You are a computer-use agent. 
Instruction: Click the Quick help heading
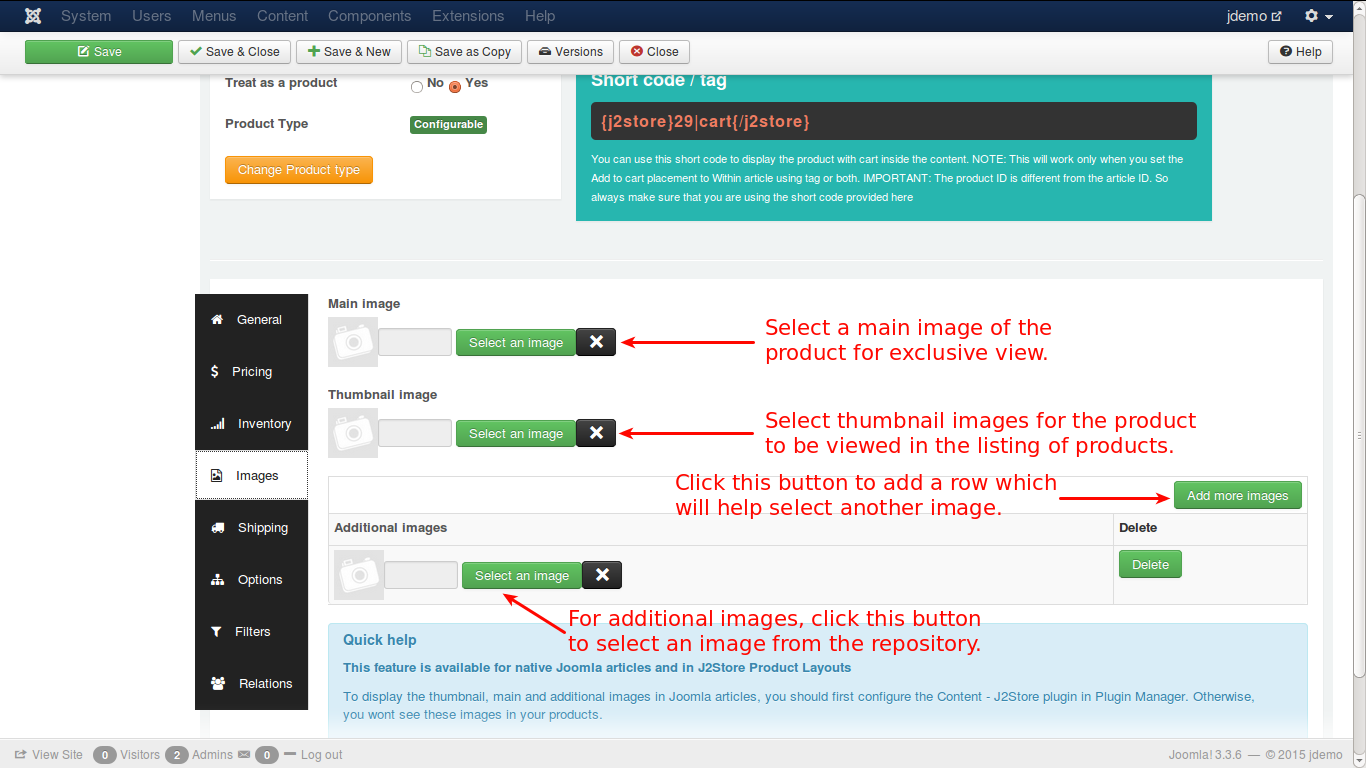click(380, 640)
